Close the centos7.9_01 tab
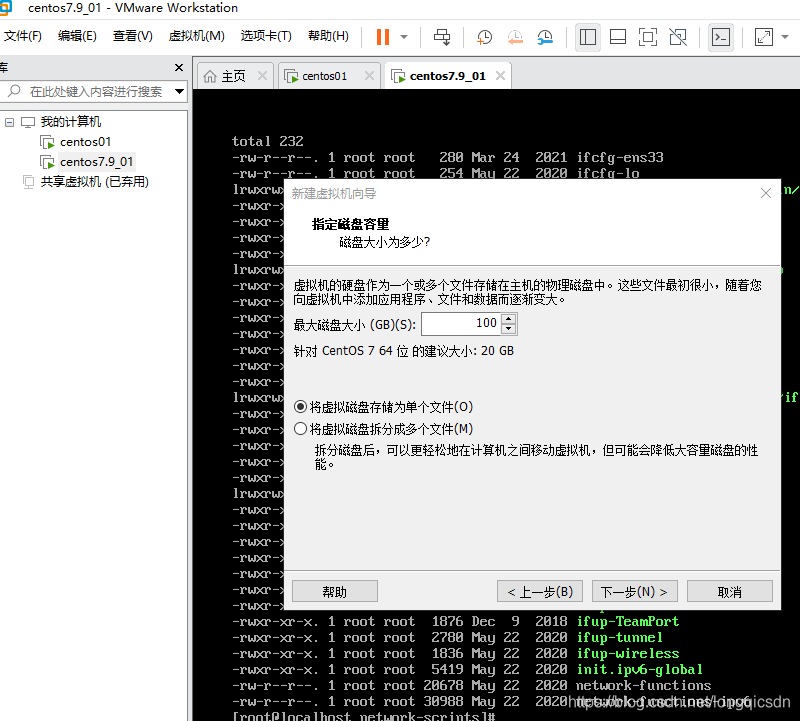 click(501, 76)
